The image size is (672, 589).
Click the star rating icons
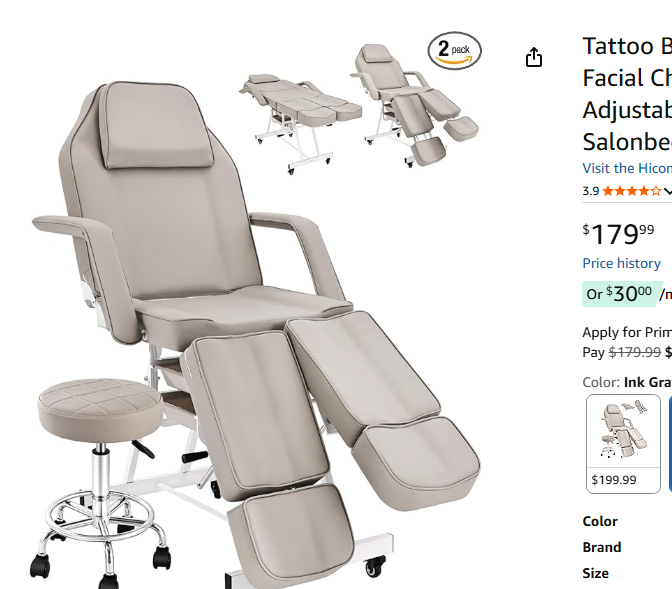click(x=631, y=191)
